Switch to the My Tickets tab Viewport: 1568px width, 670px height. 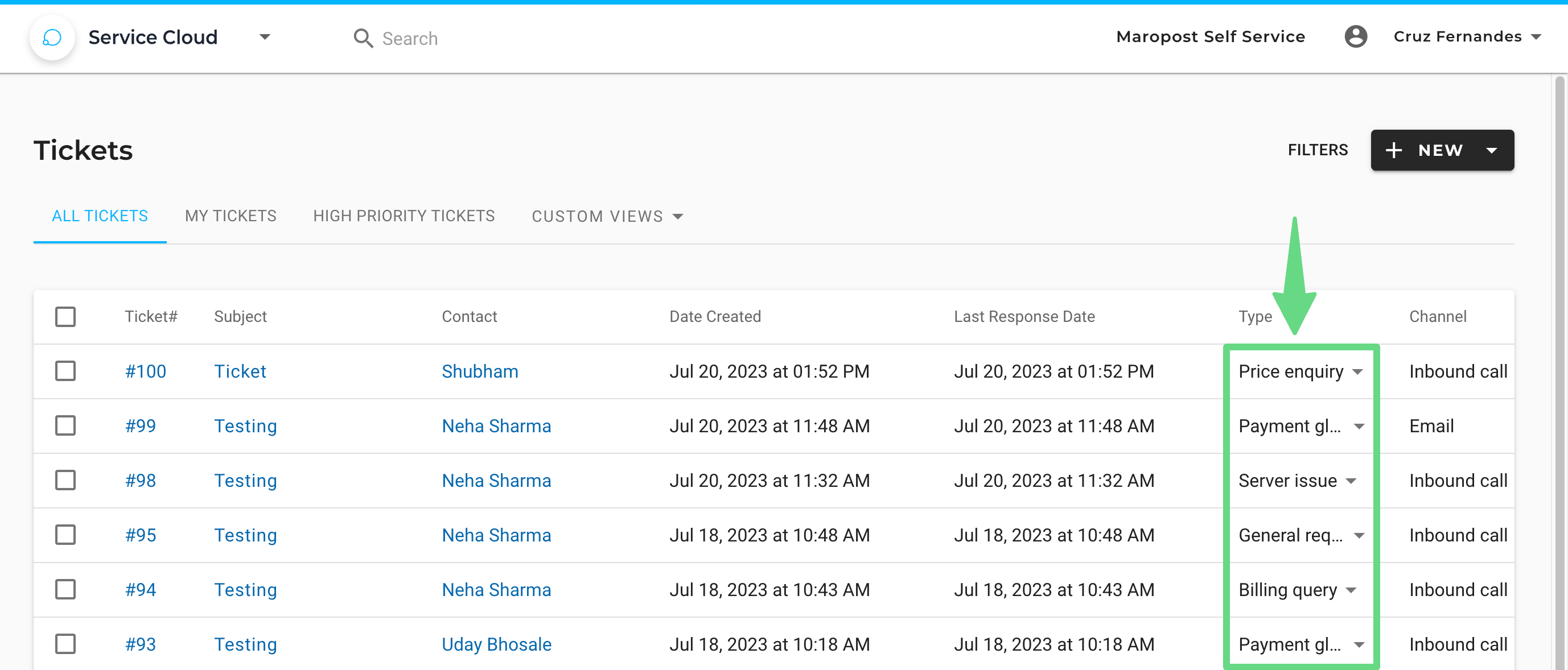tap(230, 216)
